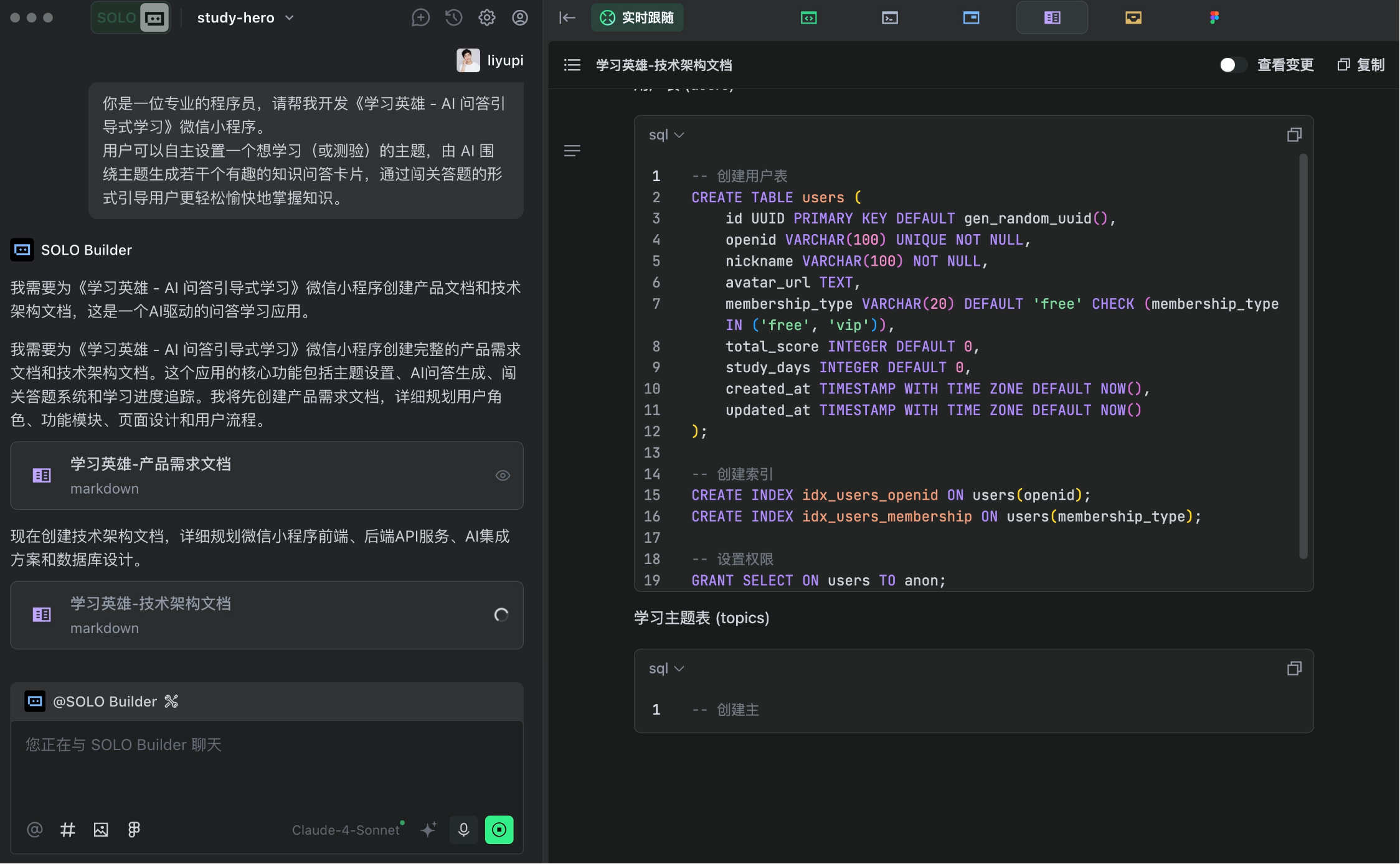Click the new chat icon
The image size is (1400, 864).
[420, 17]
